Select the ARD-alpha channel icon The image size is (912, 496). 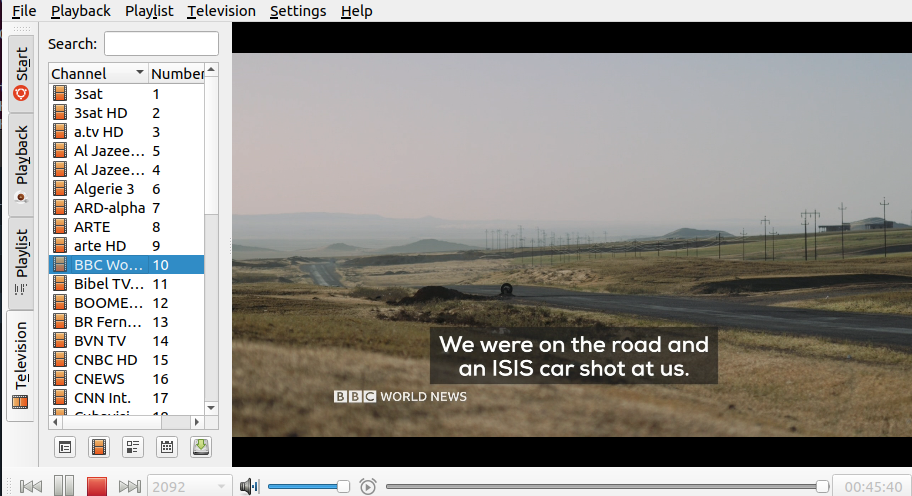(x=60, y=208)
